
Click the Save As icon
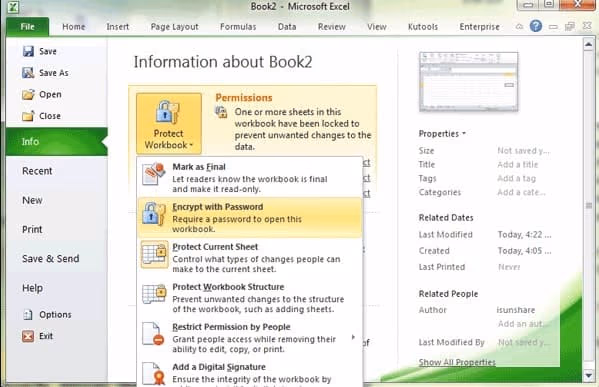pos(28,73)
